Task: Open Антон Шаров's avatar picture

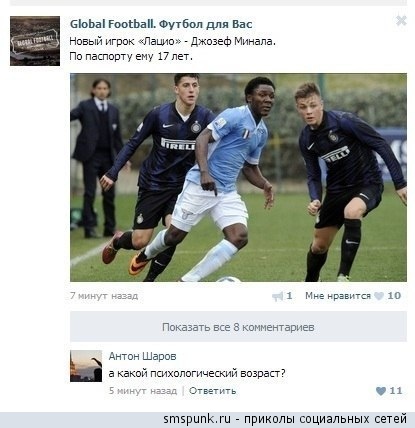Action: [x=86, y=366]
